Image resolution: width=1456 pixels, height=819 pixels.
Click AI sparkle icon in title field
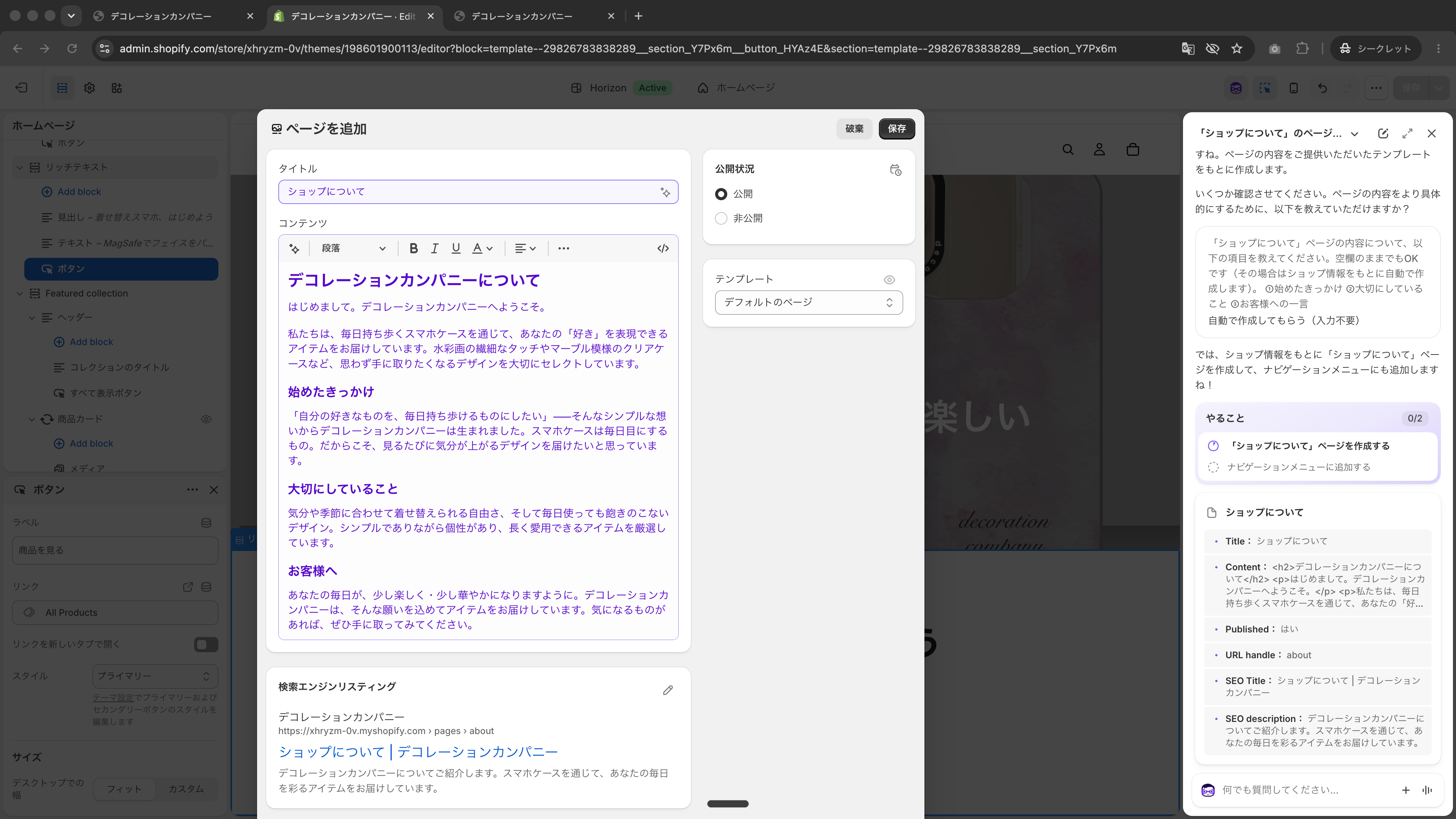pos(665,192)
